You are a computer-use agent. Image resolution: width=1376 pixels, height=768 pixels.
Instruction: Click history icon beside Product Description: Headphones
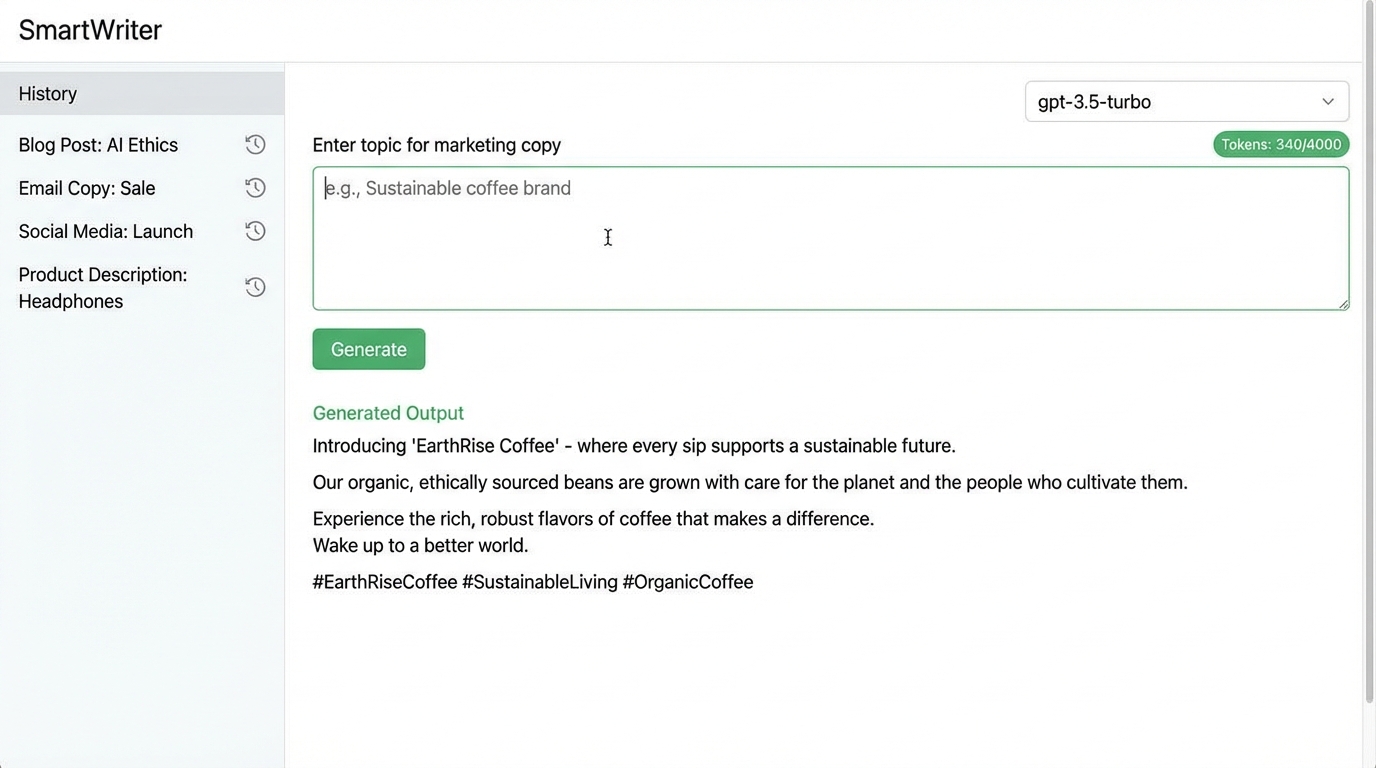[x=255, y=288]
